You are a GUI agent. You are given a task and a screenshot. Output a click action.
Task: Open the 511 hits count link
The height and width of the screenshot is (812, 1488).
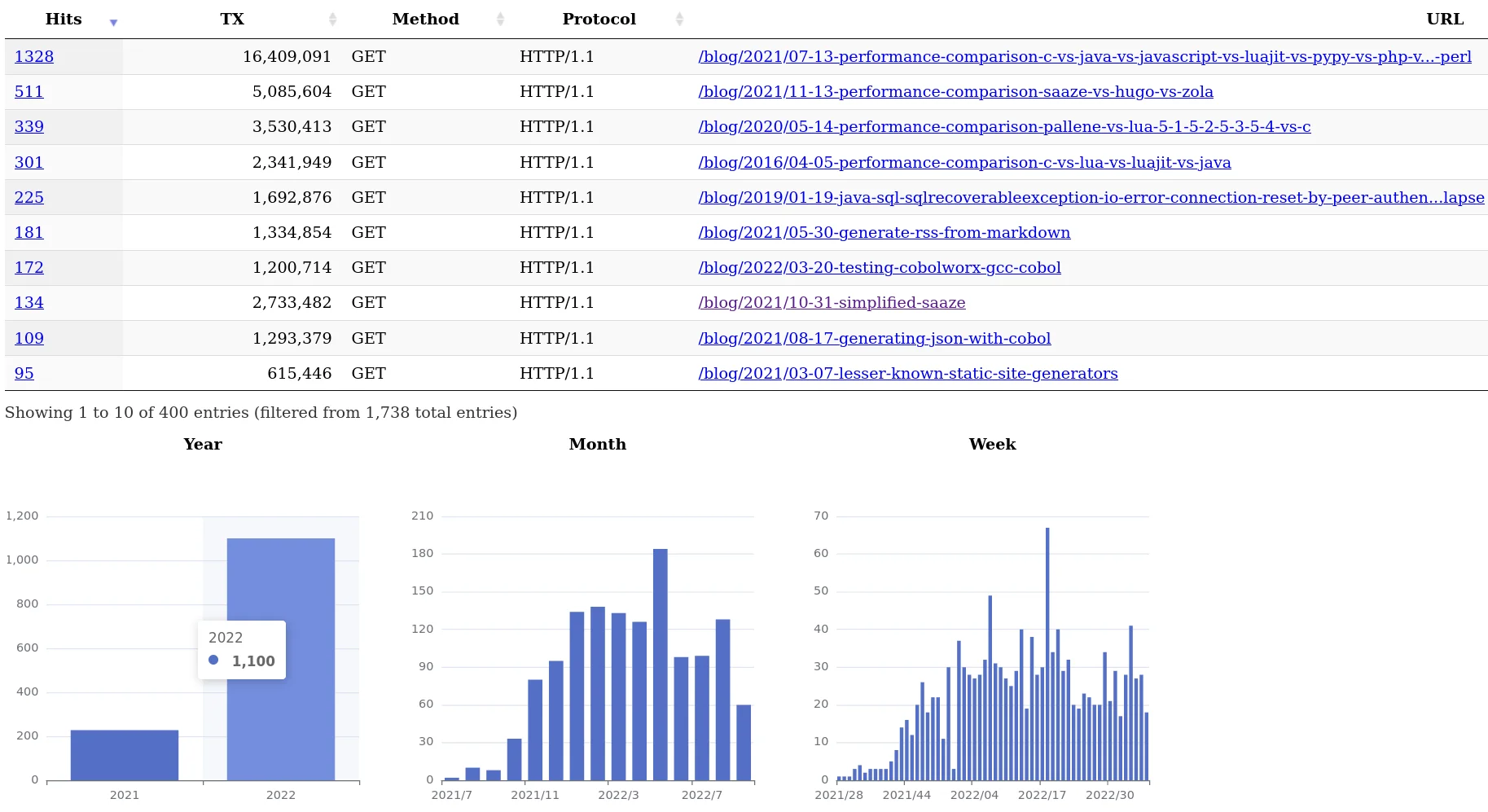[29, 92]
